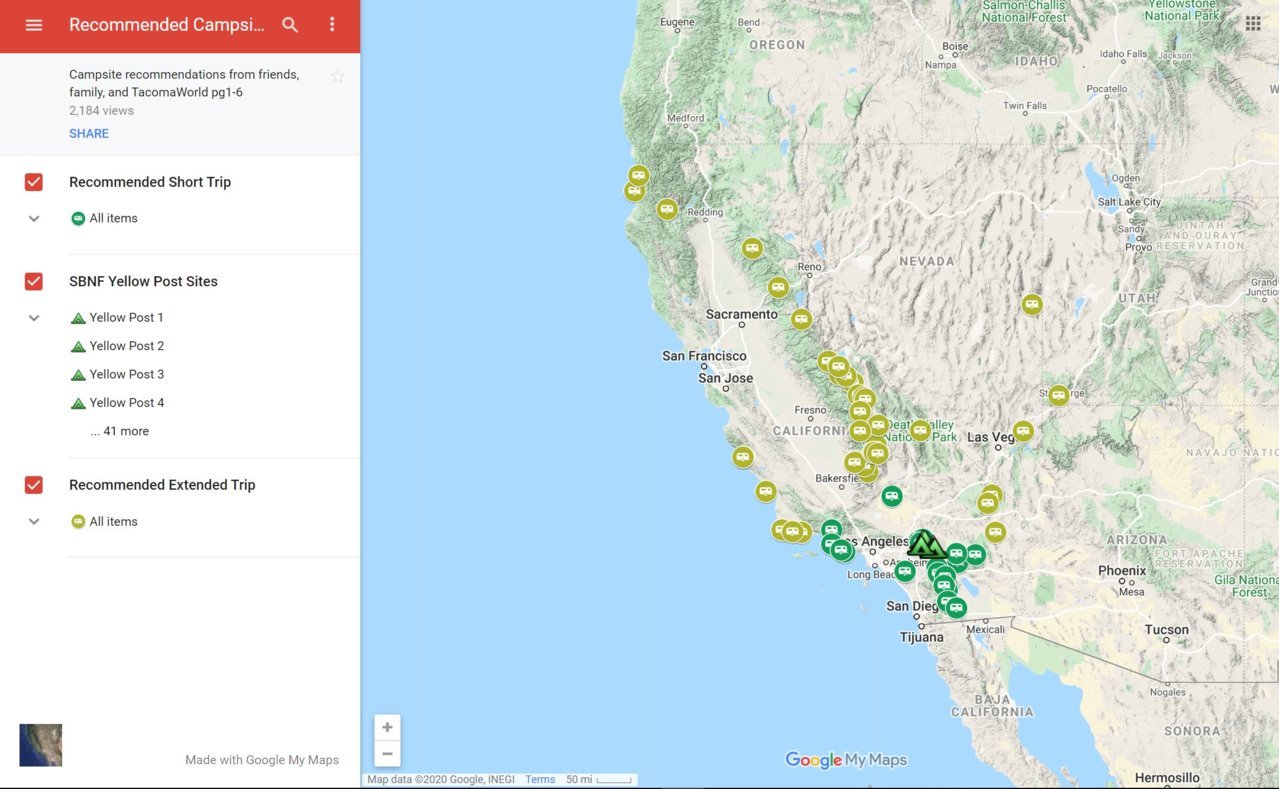Click the Yellow Post 1 triangle icon
Screen dimensions: 1279x789
click(x=78, y=318)
